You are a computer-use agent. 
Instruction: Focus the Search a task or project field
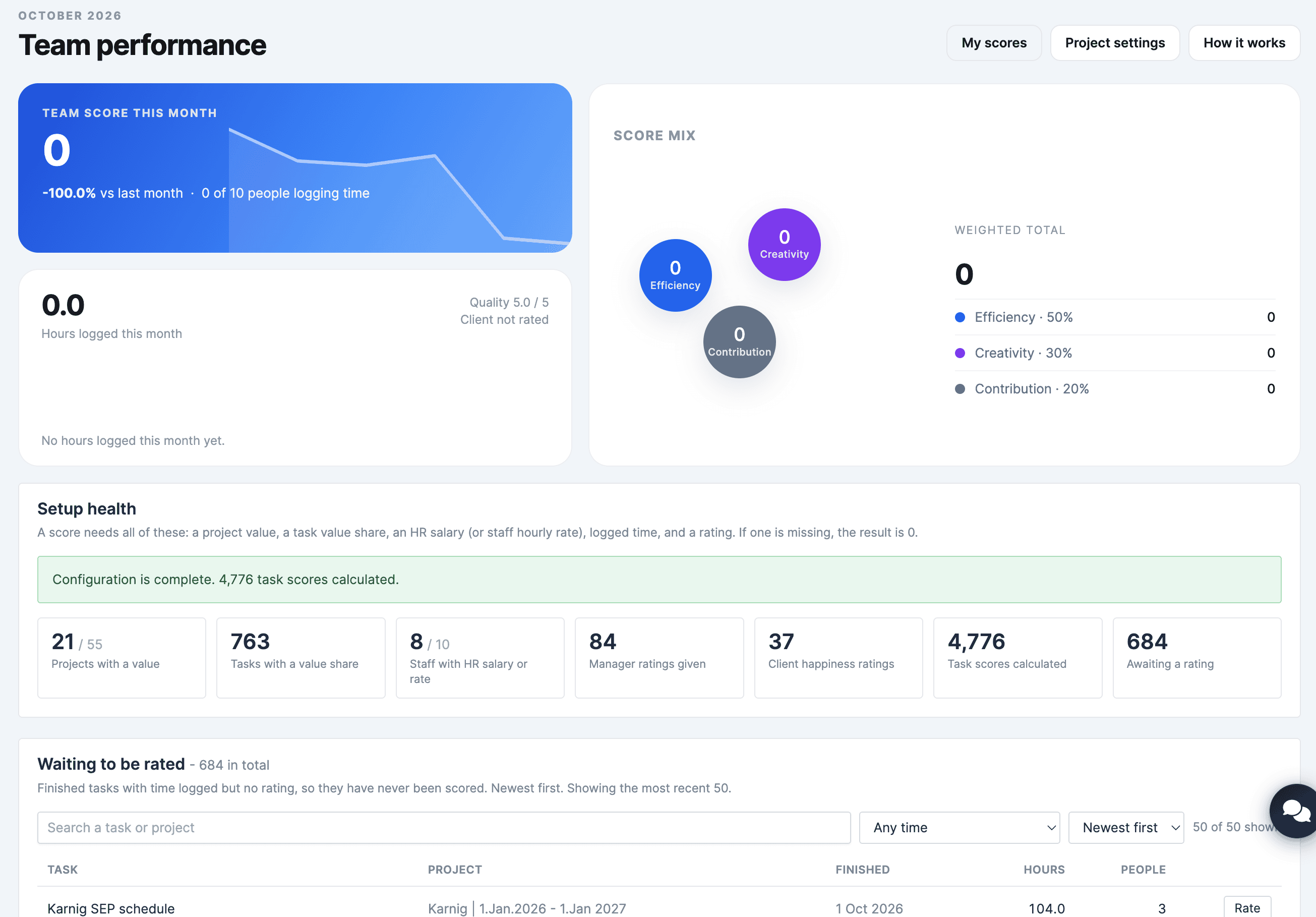(444, 827)
